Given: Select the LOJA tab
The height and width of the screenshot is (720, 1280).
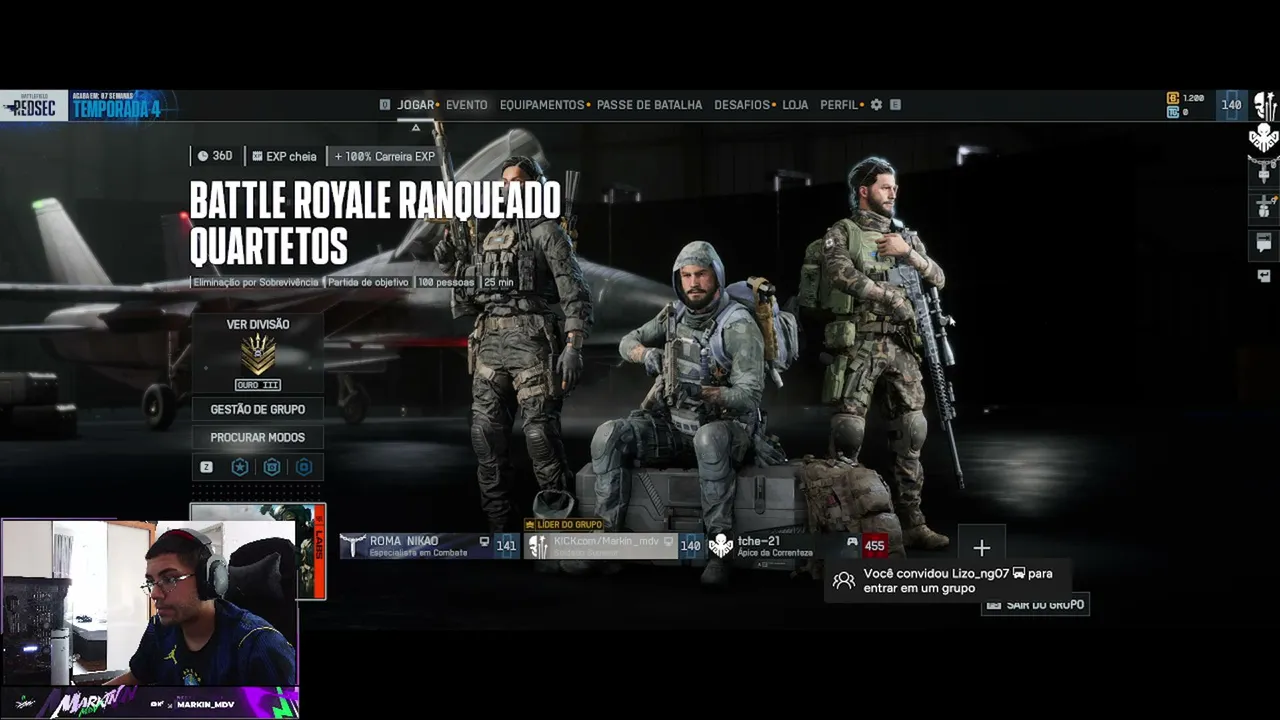Looking at the screenshot, I should [795, 105].
